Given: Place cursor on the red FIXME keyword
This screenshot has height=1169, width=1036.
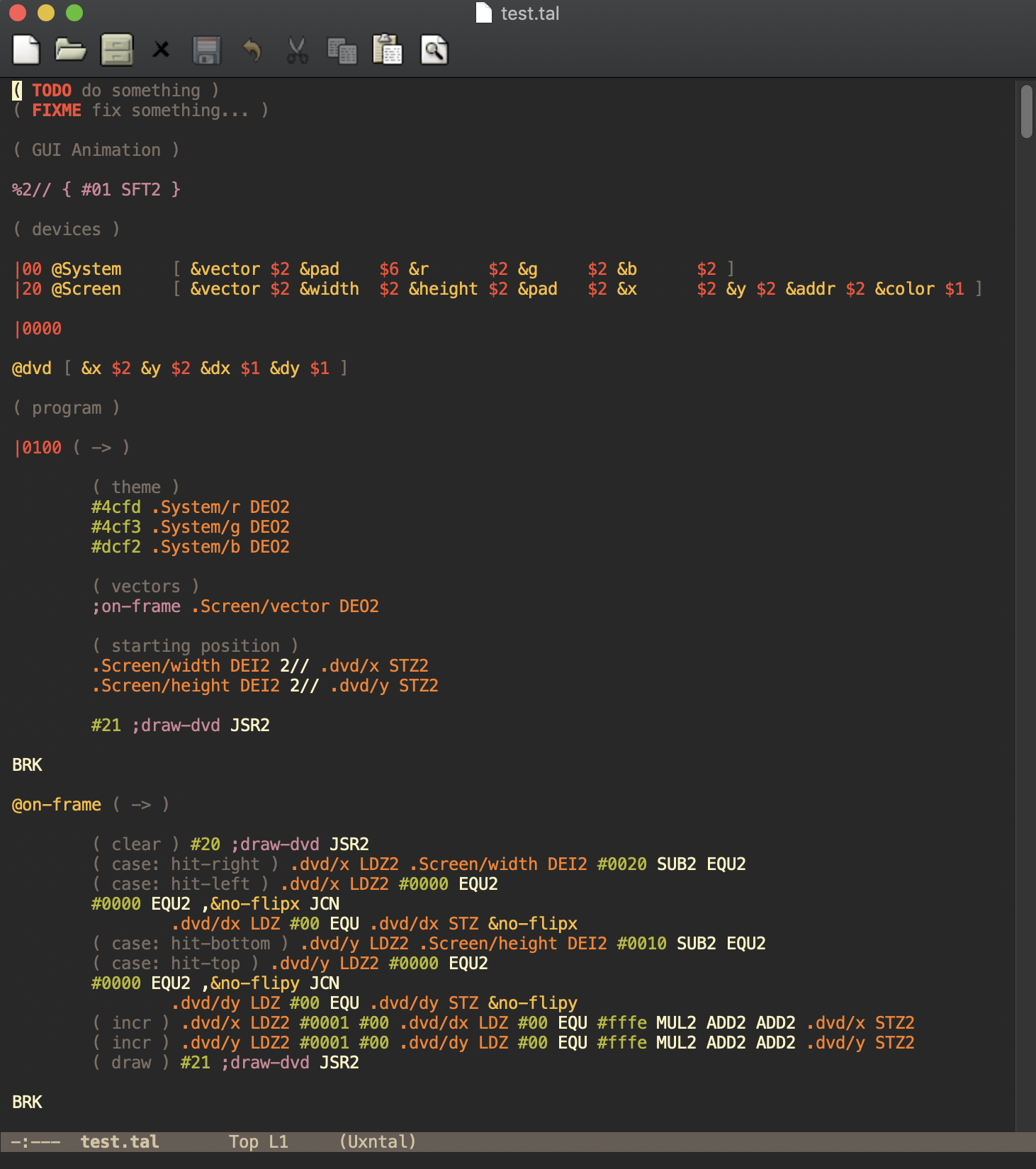Looking at the screenshot, I should pos(57,111).
